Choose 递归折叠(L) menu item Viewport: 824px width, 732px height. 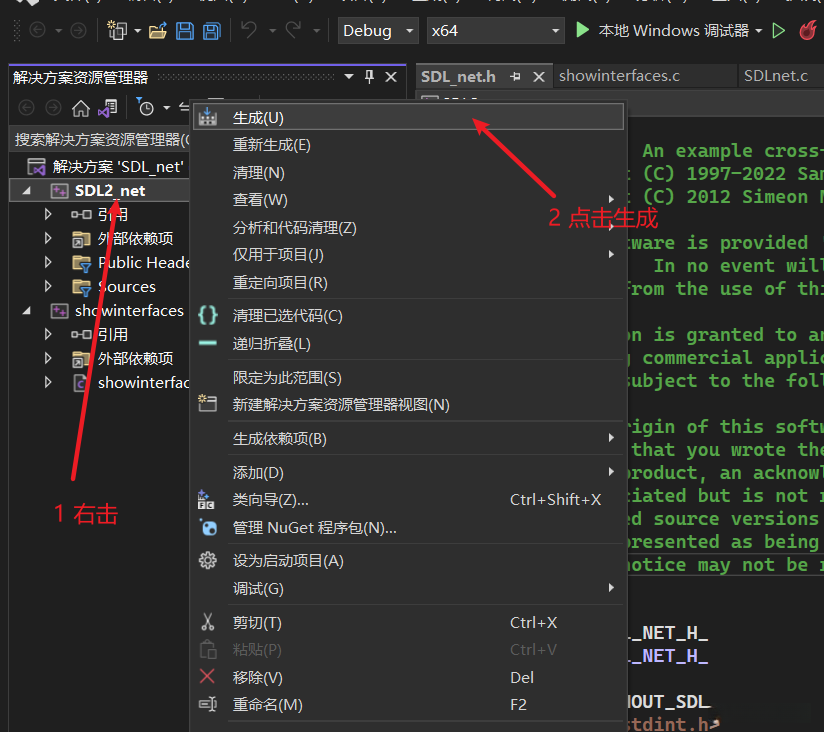(408, 344)
